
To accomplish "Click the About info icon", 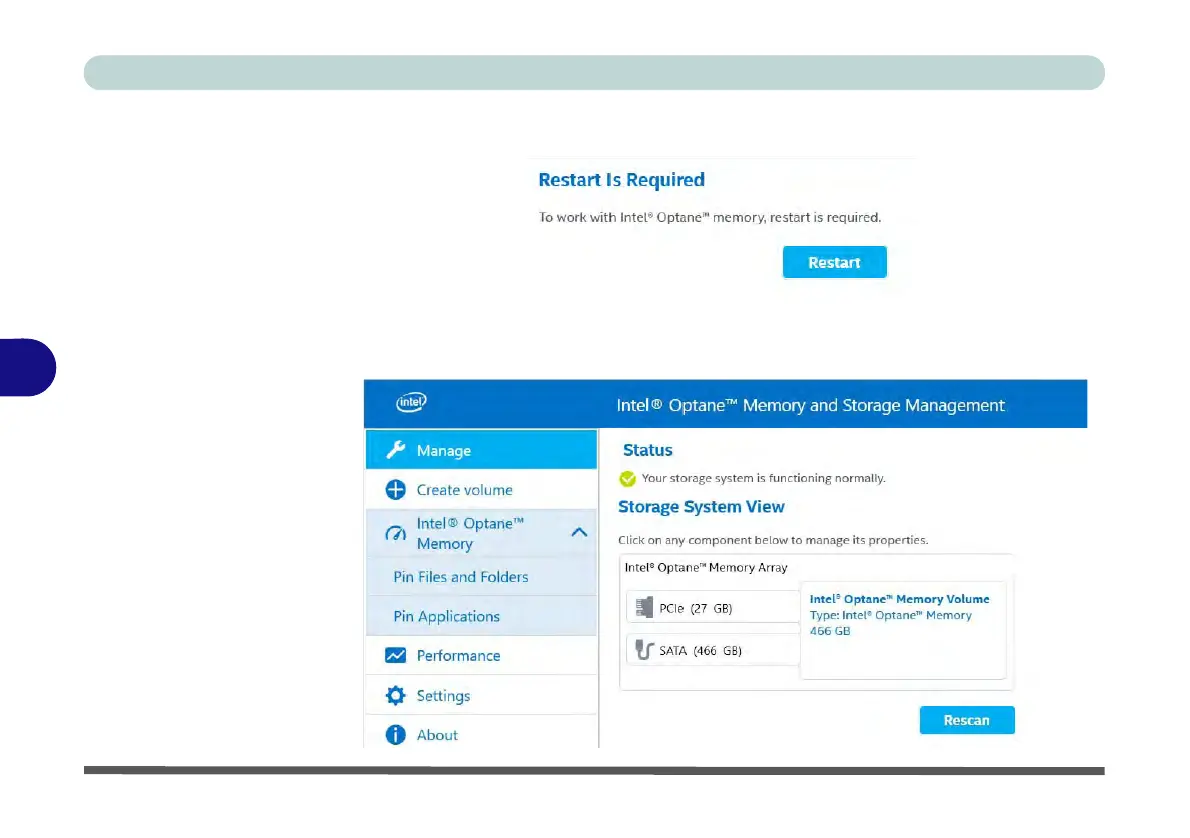I will click(395, 735).
